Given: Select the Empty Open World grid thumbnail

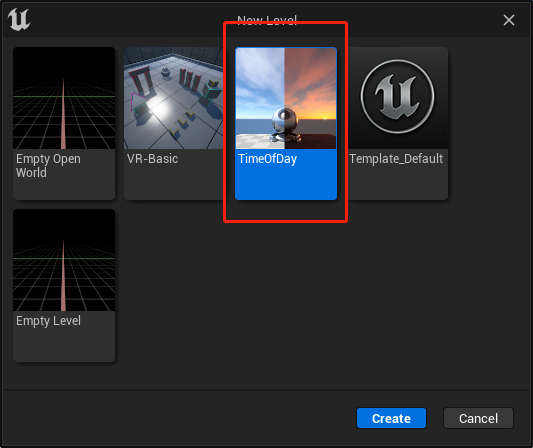Looking at the screenshot, I should click(x=64, y=98).
